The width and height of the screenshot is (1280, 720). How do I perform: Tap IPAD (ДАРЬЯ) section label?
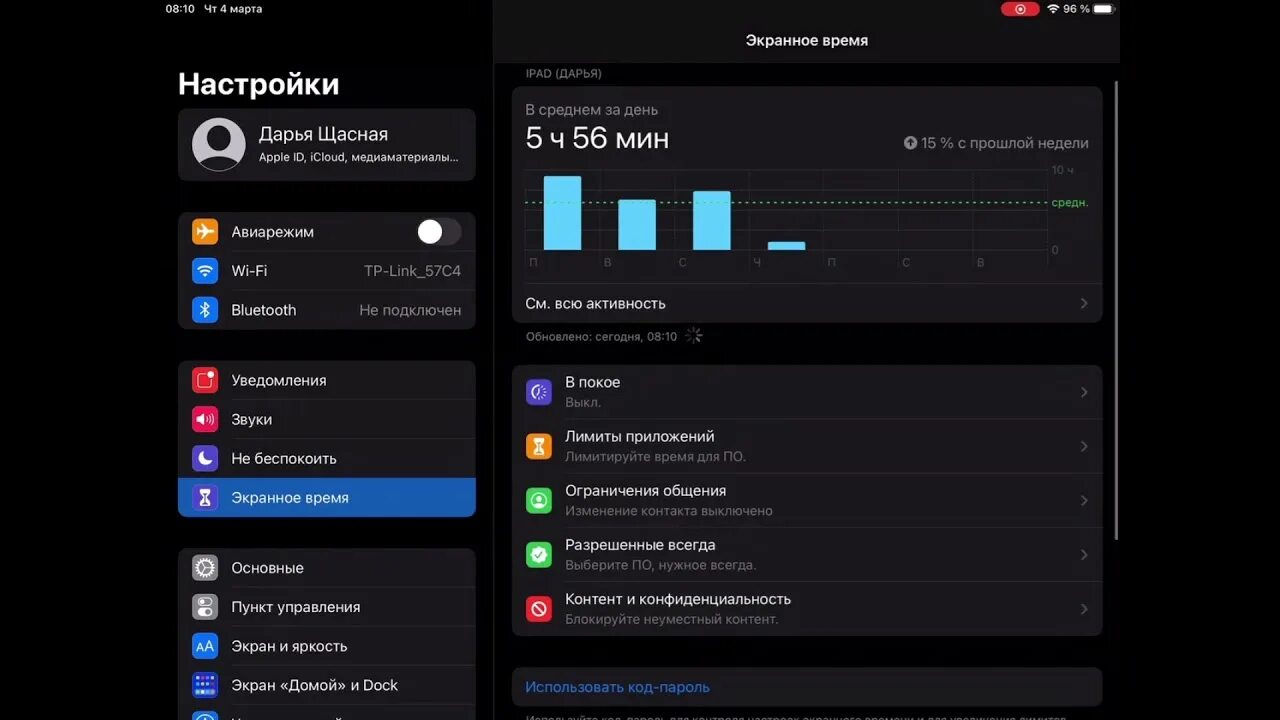(563, 74)
